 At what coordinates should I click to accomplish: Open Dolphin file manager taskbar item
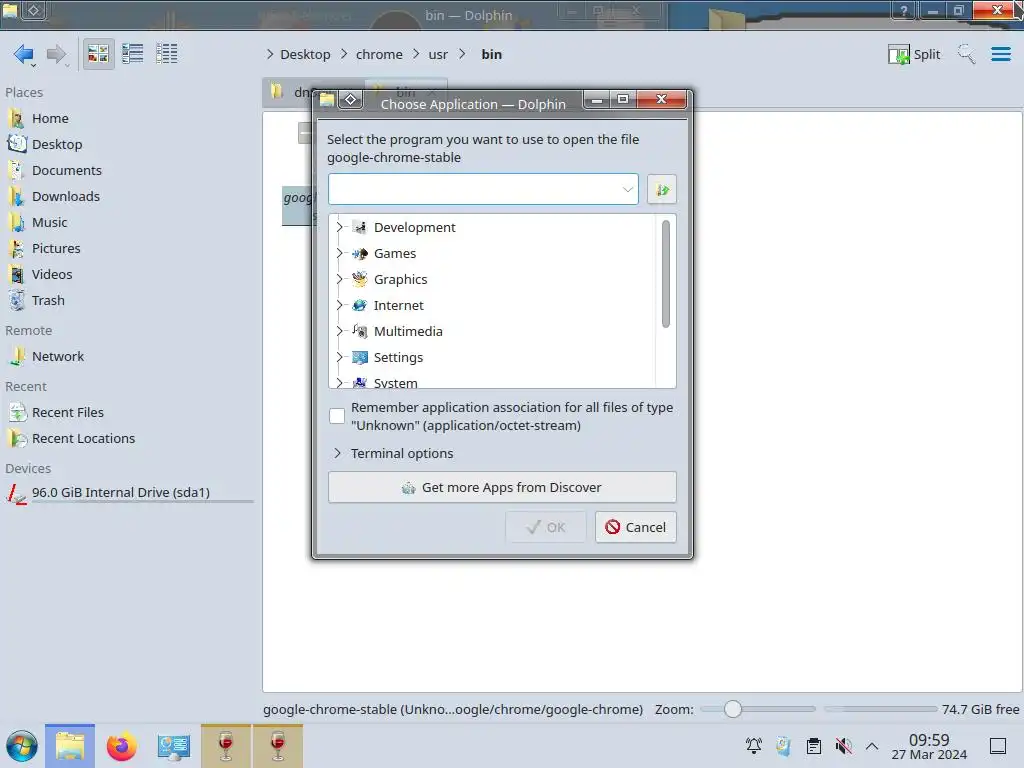click(70, 746)
